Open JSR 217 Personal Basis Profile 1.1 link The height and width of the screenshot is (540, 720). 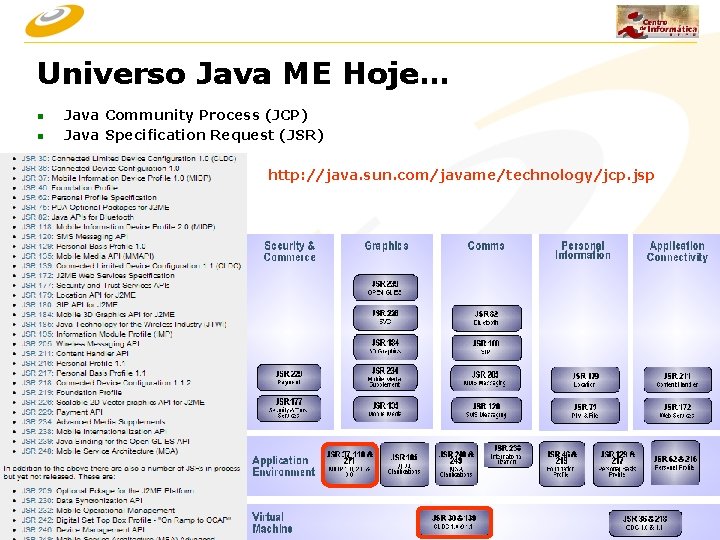click(x=84, y=373)
